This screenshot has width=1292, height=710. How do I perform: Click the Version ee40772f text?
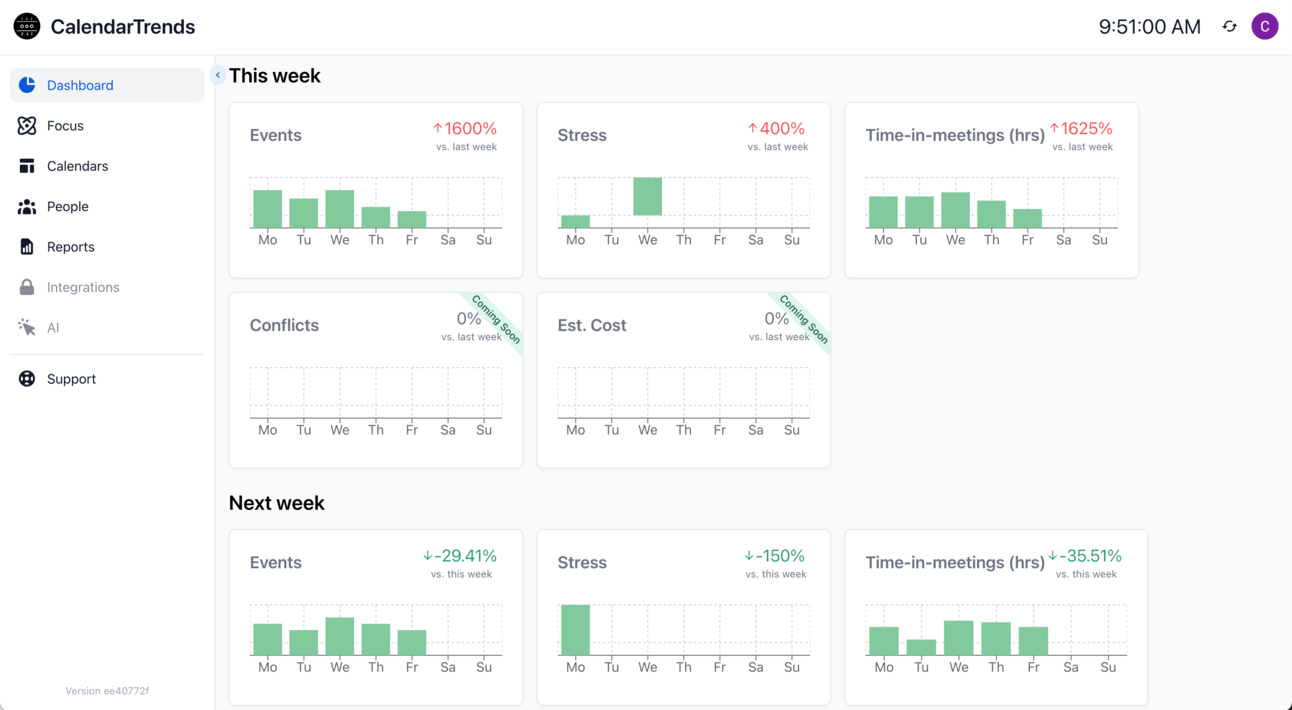(107, 691)
